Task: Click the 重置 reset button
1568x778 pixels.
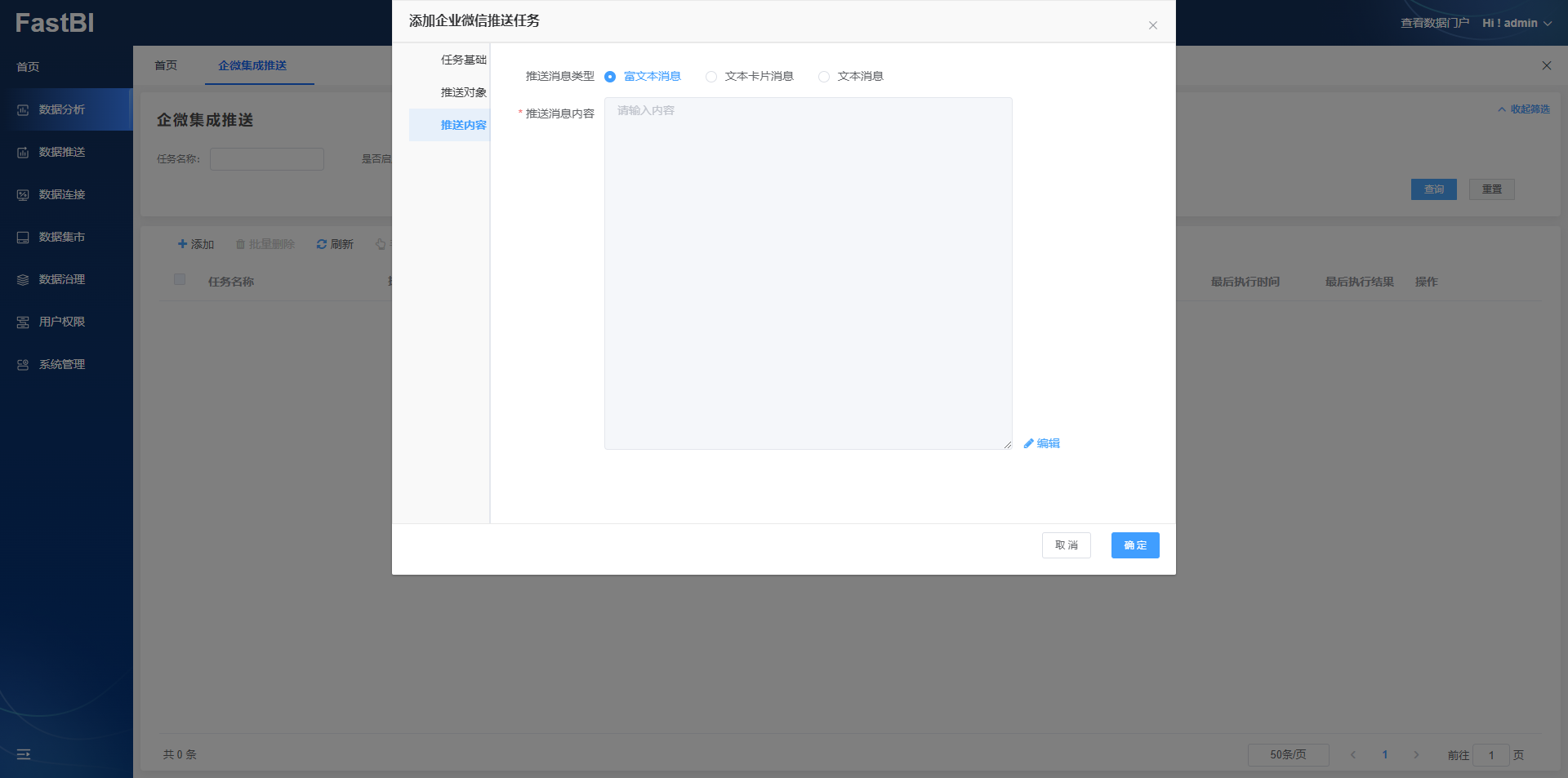Action: 1492,189
